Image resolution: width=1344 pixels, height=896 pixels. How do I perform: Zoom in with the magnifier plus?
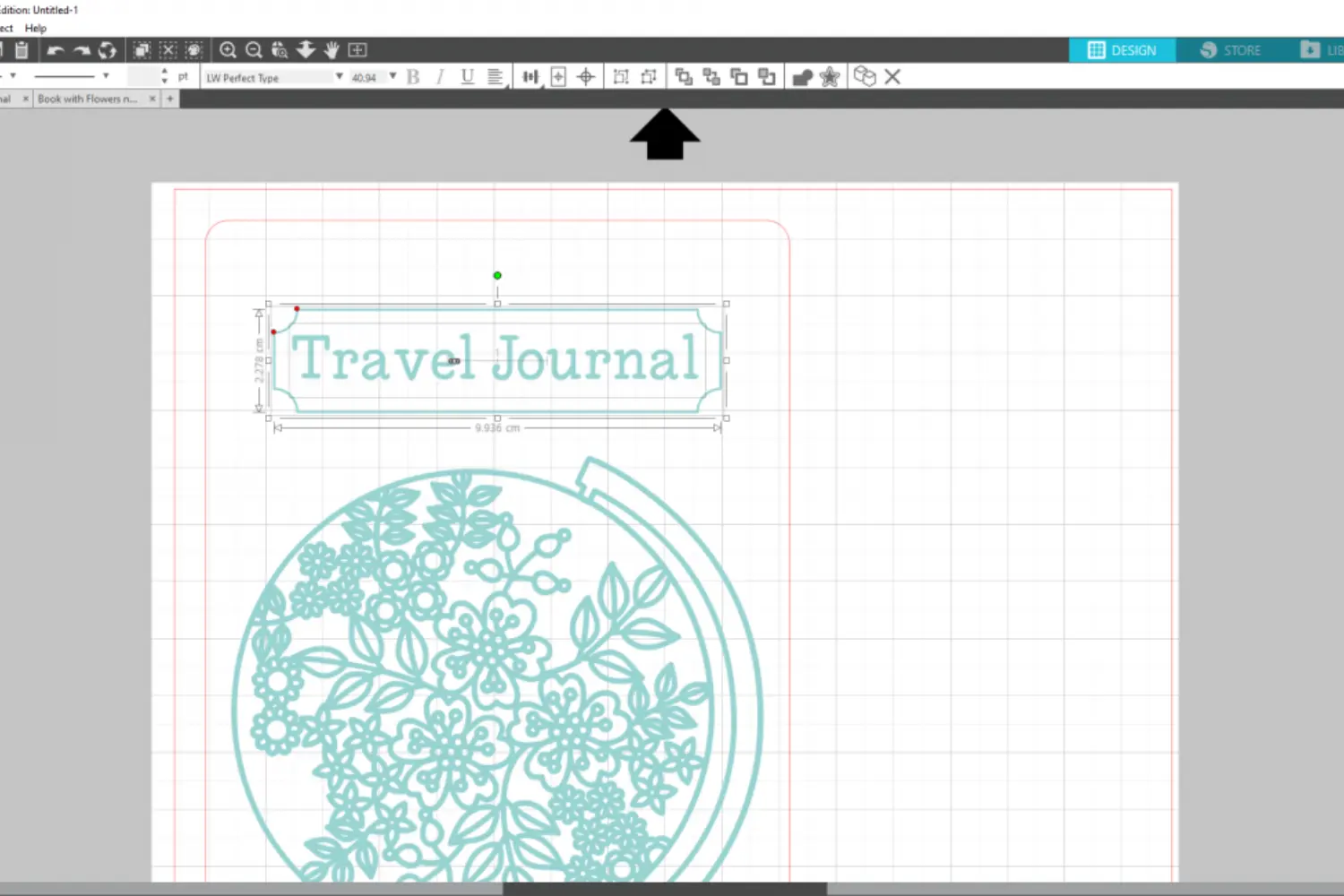228,50
